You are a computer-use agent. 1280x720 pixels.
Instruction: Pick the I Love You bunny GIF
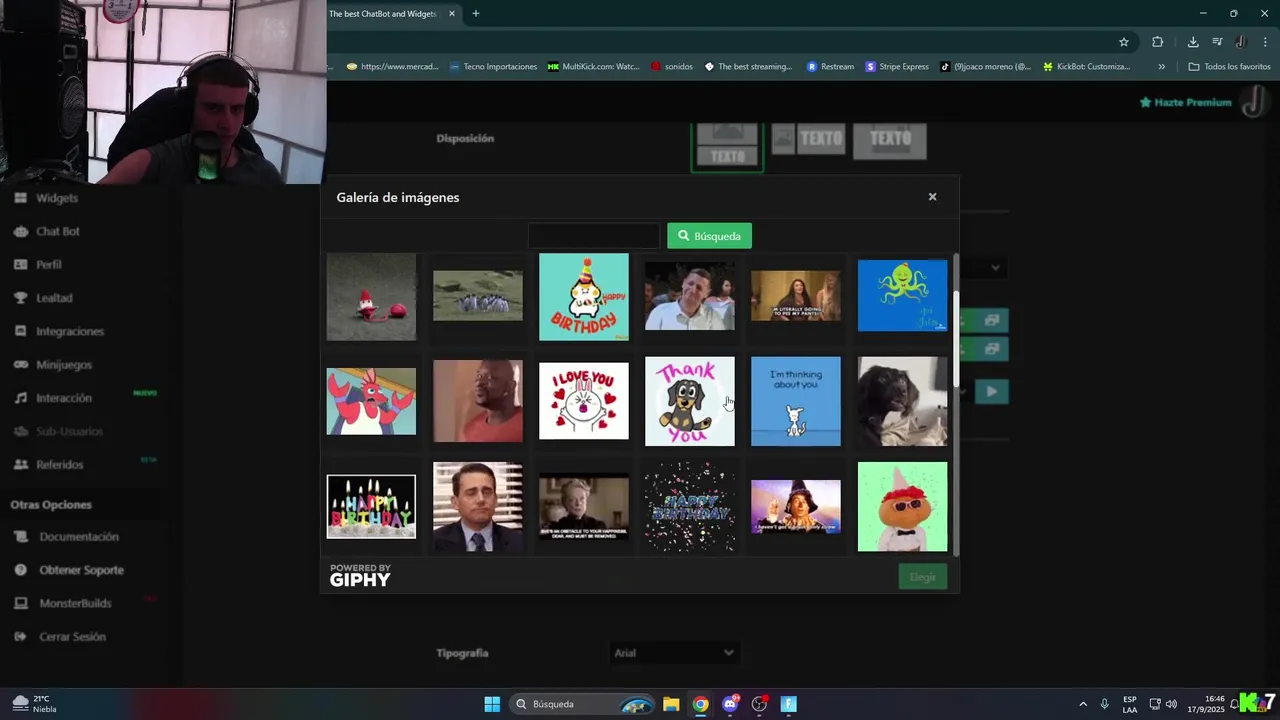pos(584,401)
